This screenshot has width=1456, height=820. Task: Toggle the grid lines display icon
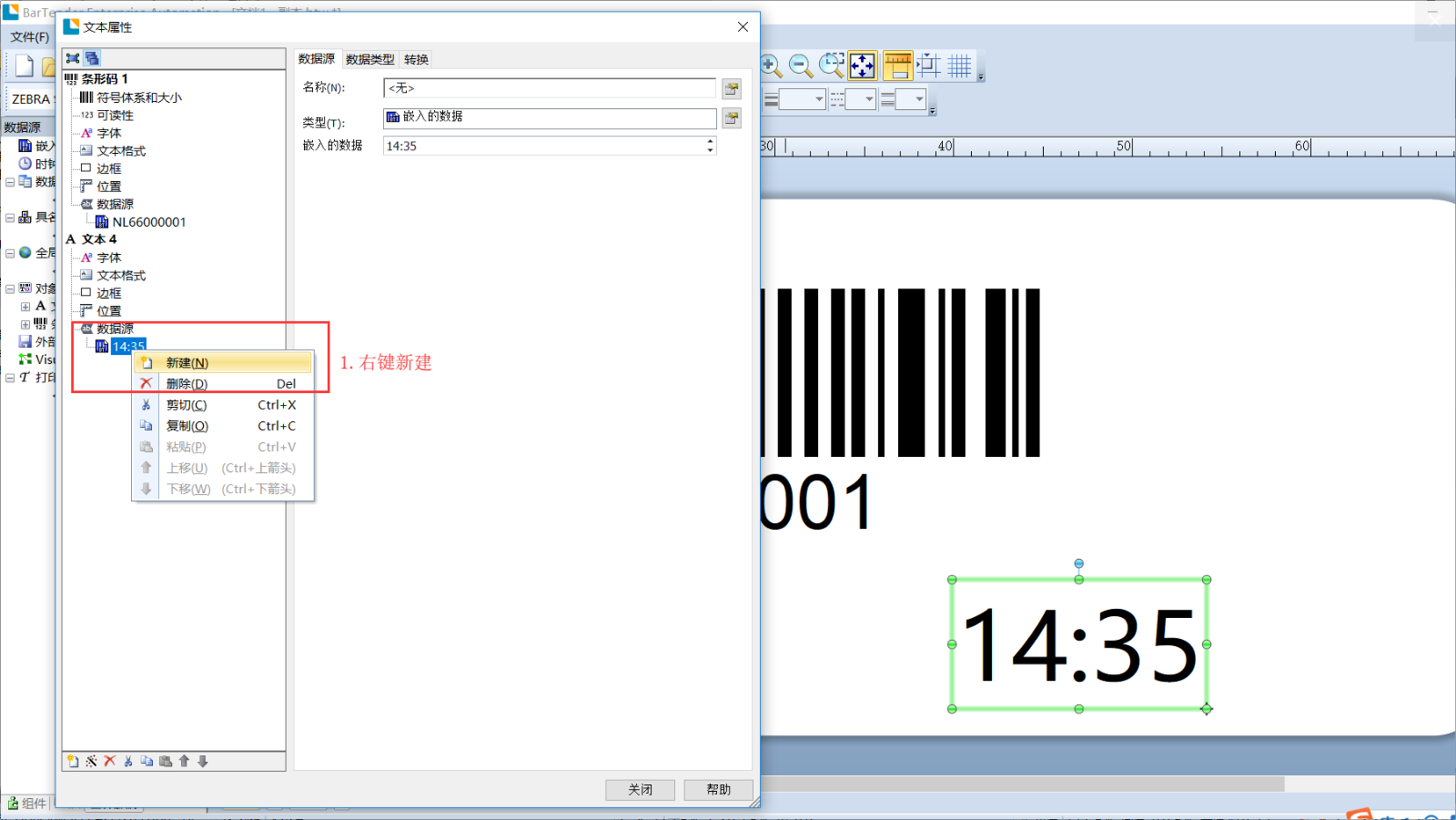click(959, 66)
